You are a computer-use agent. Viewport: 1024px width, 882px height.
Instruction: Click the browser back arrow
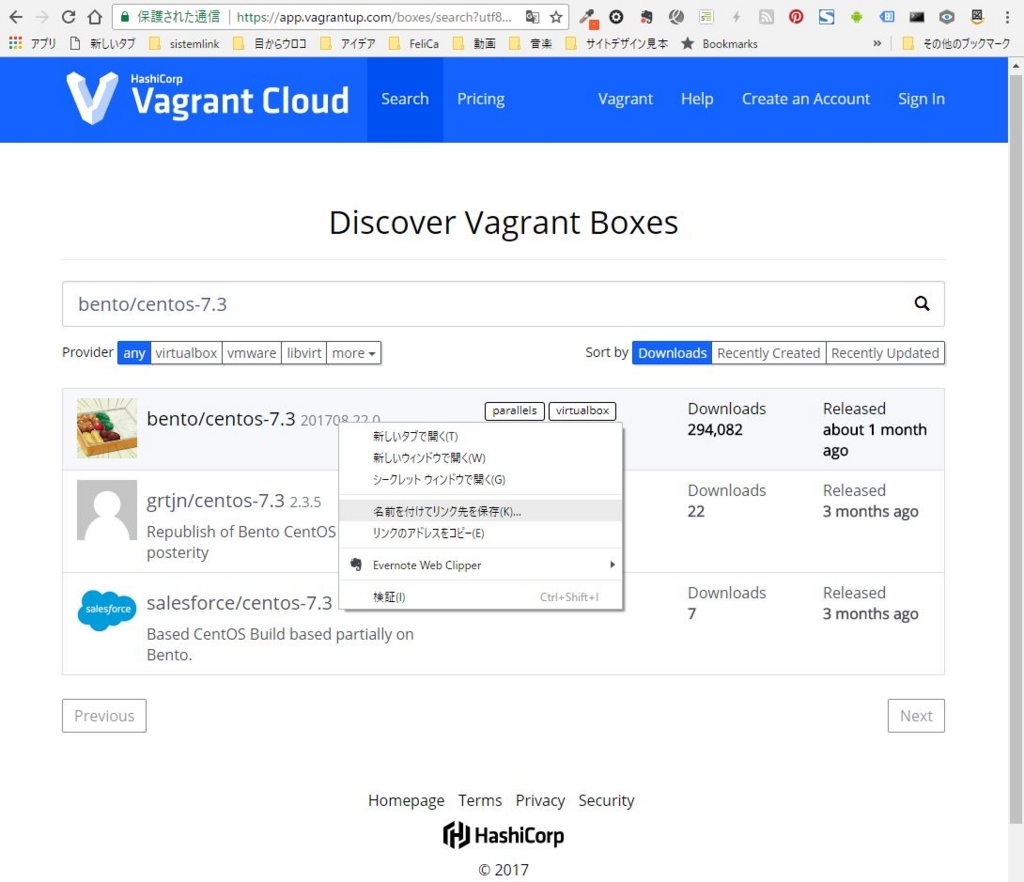16,17
